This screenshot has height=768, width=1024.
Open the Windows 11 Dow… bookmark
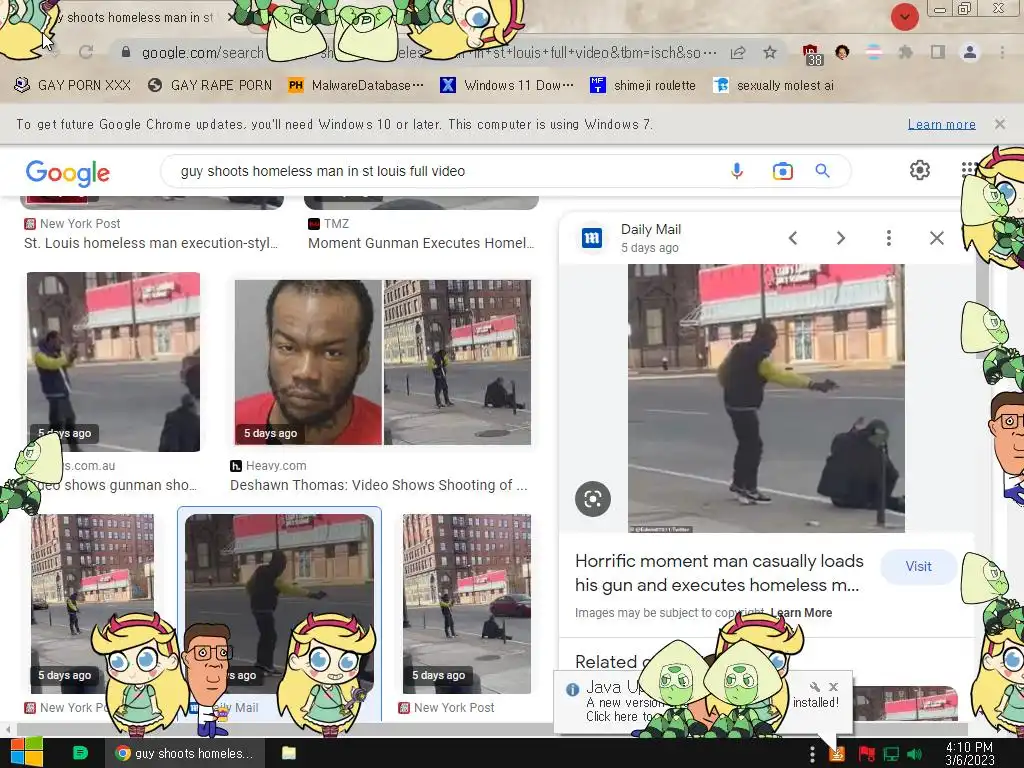pyautogui.click(x=507, y=85)
